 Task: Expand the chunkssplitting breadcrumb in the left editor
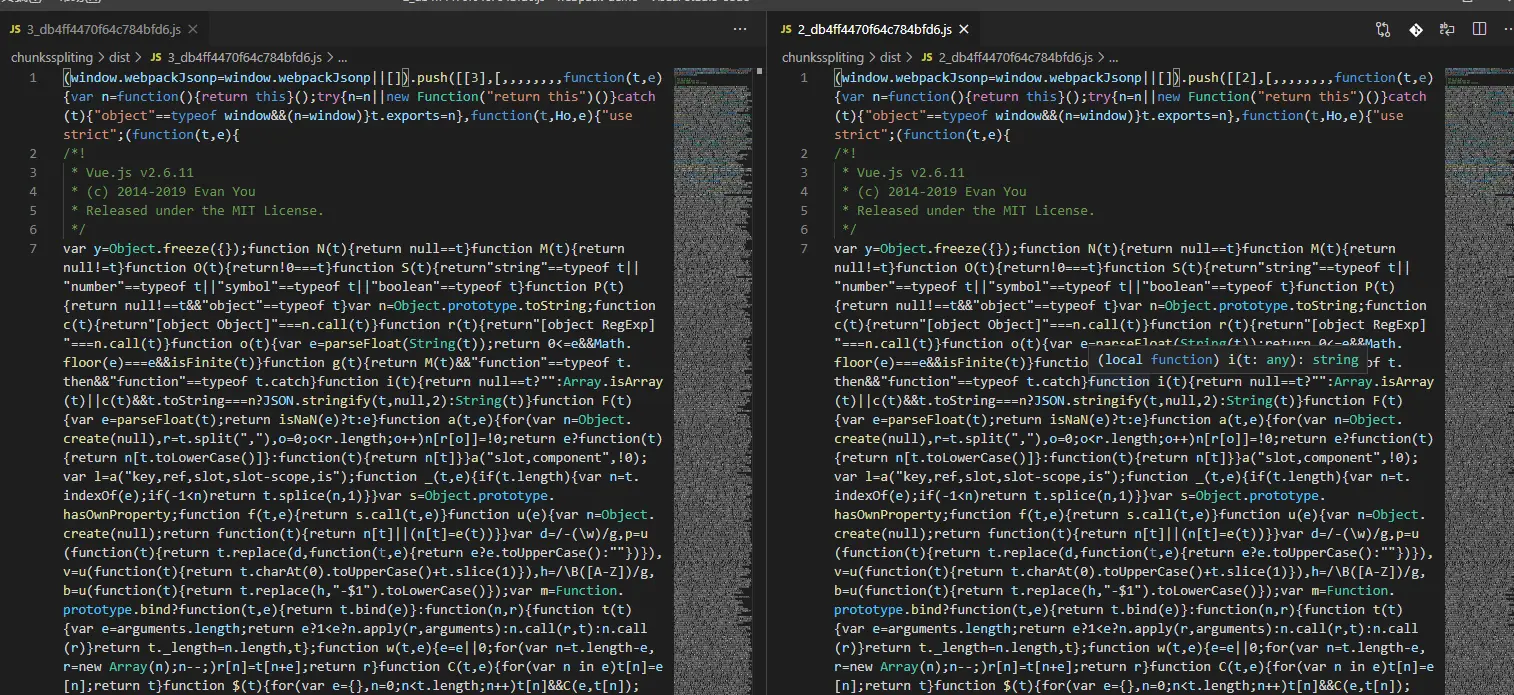pos(50,57)
